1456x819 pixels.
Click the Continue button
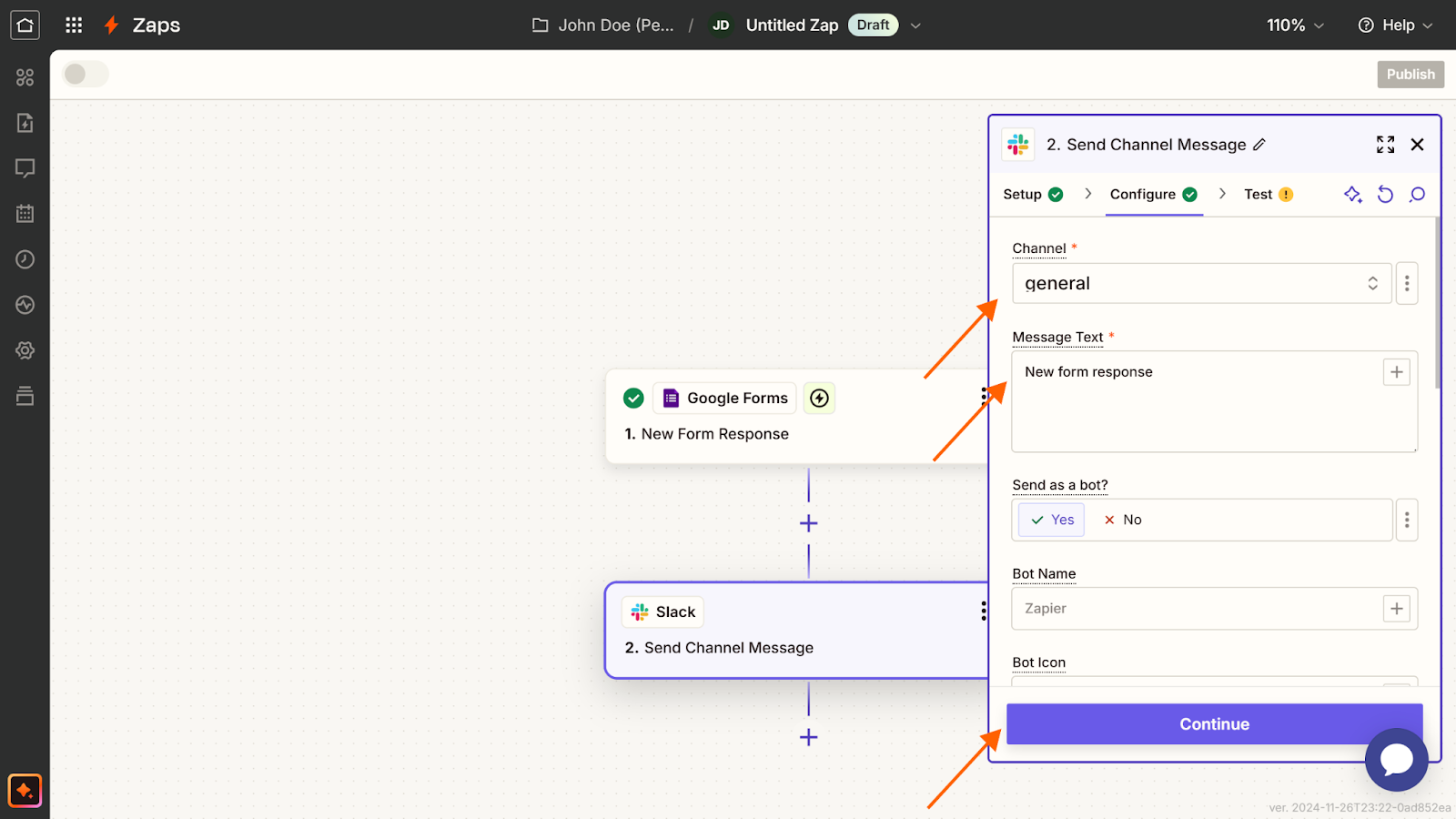1214,723
